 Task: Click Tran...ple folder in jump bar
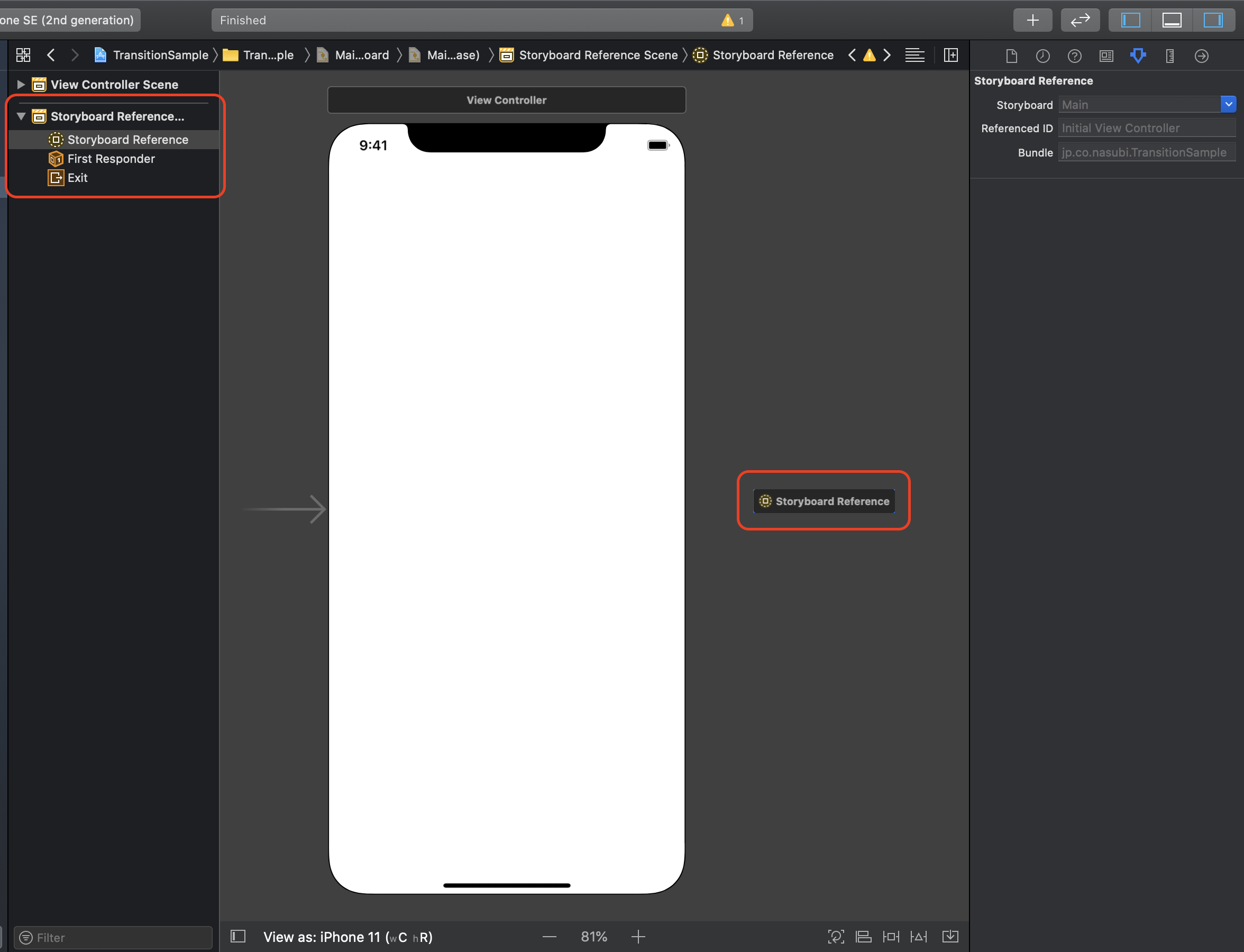[259, 55]
